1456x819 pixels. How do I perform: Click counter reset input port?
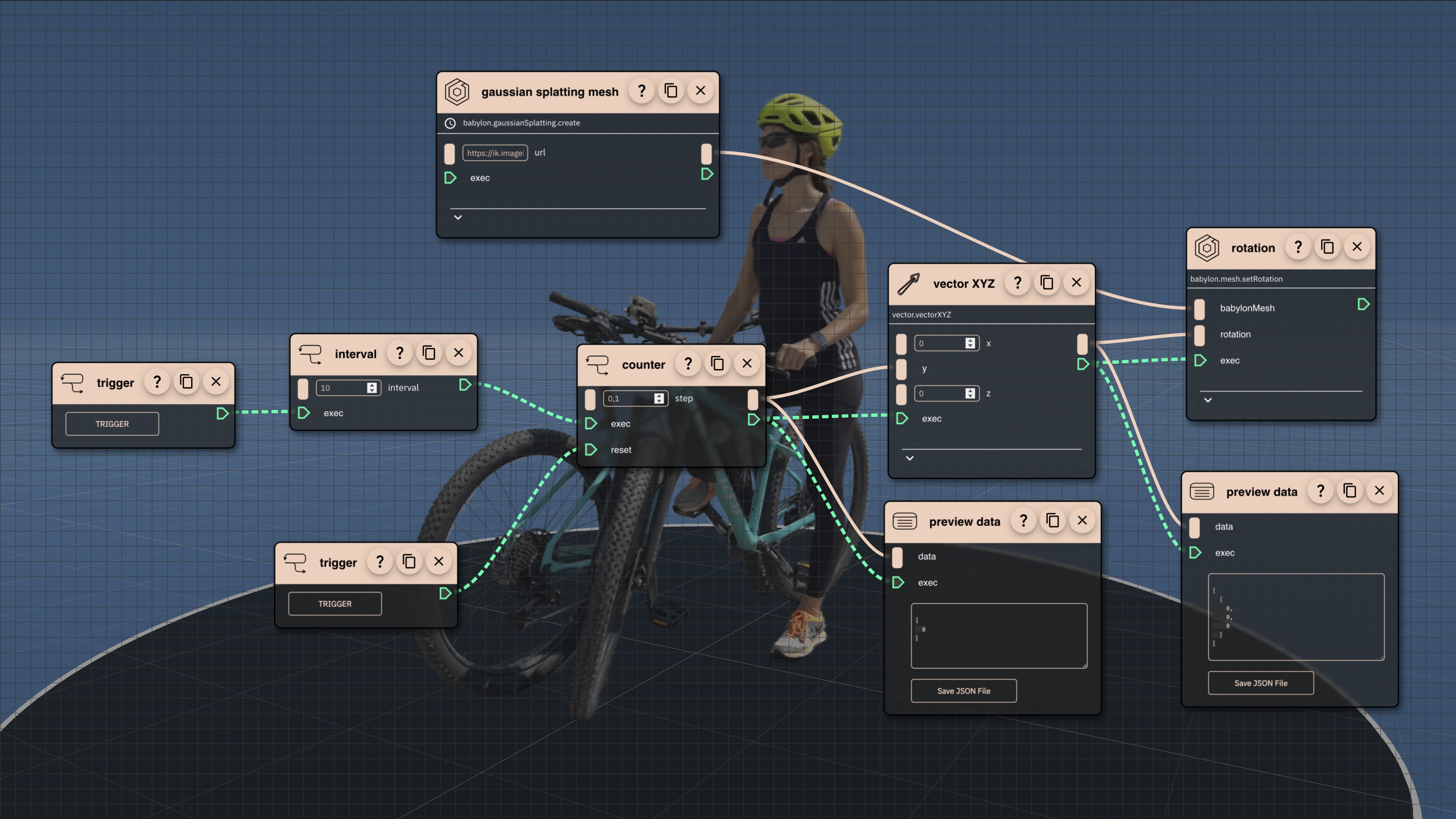pos(591,450)
